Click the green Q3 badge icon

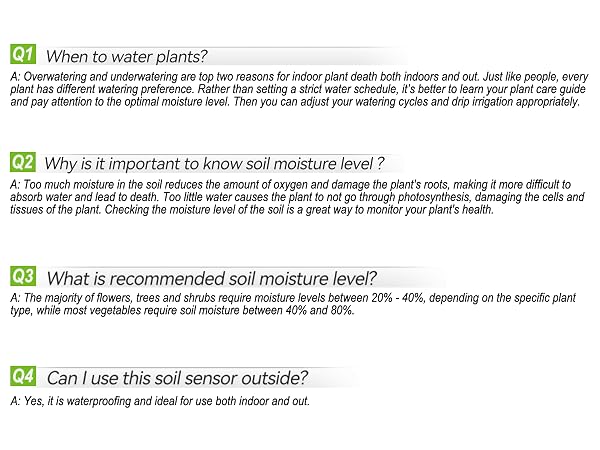23,276
